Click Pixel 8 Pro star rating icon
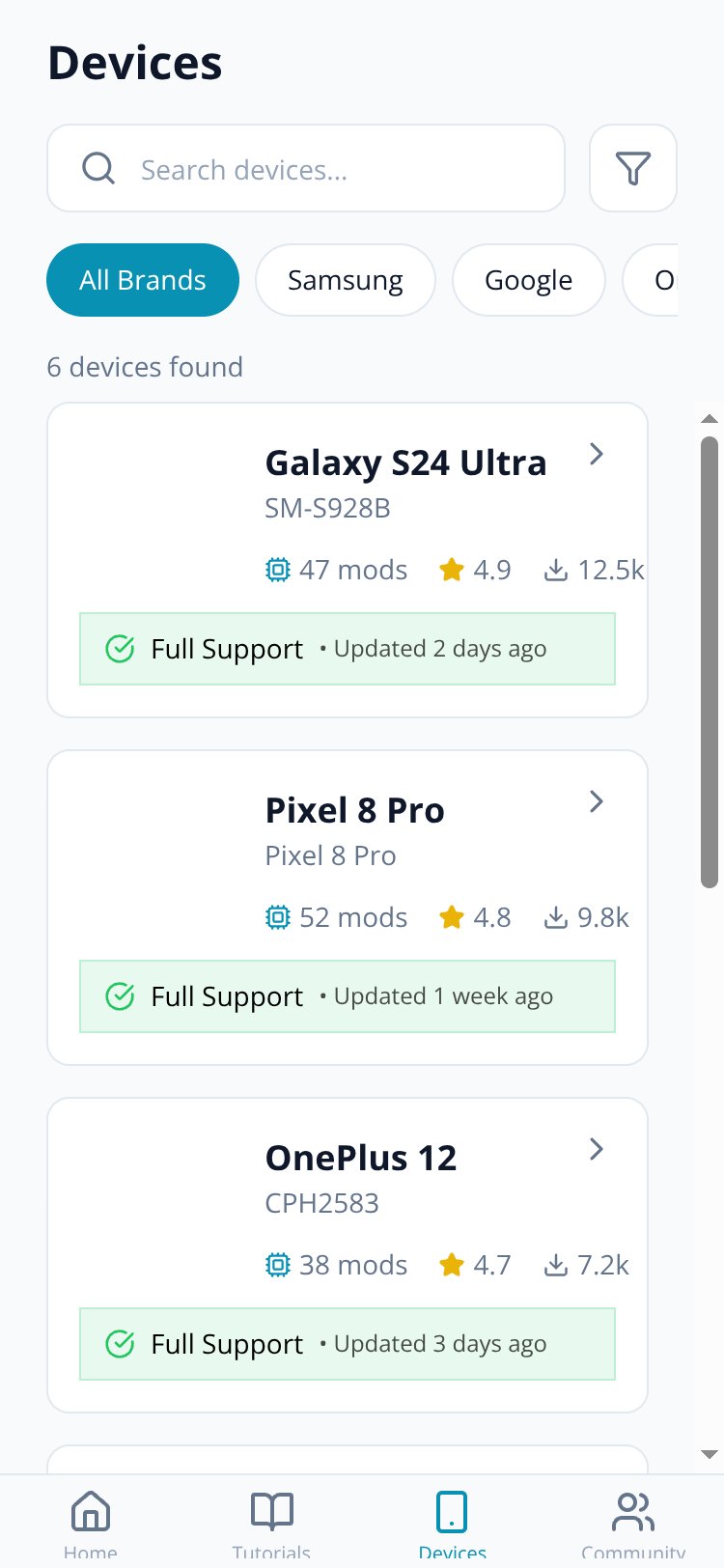The image size is (724, 1568). (x=451, y=917)
